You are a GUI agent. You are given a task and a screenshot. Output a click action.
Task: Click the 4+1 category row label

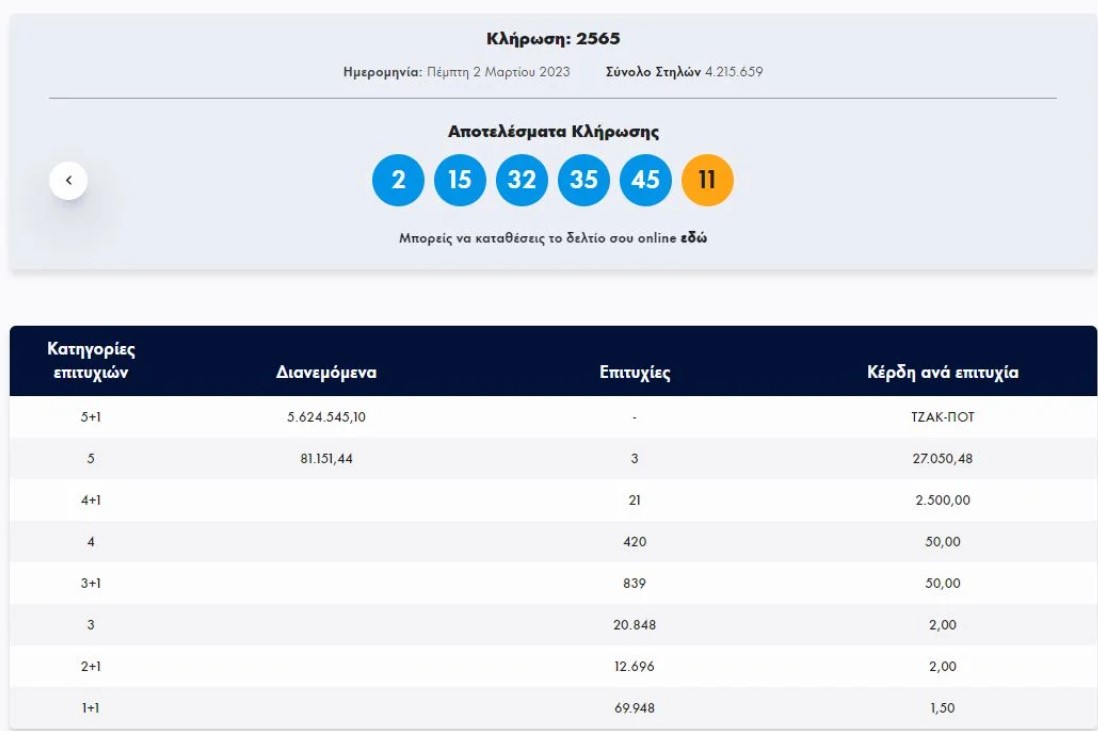pyautogui.click(x=91, y=500)
